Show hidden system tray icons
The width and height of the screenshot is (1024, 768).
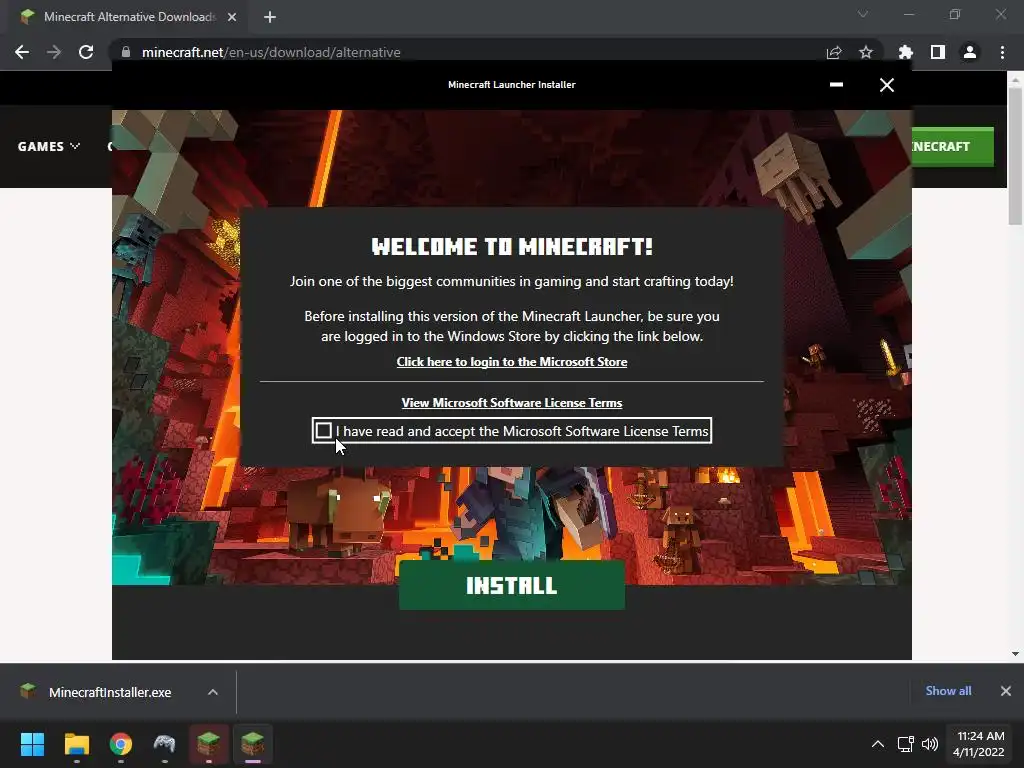(x=878, y=744)
